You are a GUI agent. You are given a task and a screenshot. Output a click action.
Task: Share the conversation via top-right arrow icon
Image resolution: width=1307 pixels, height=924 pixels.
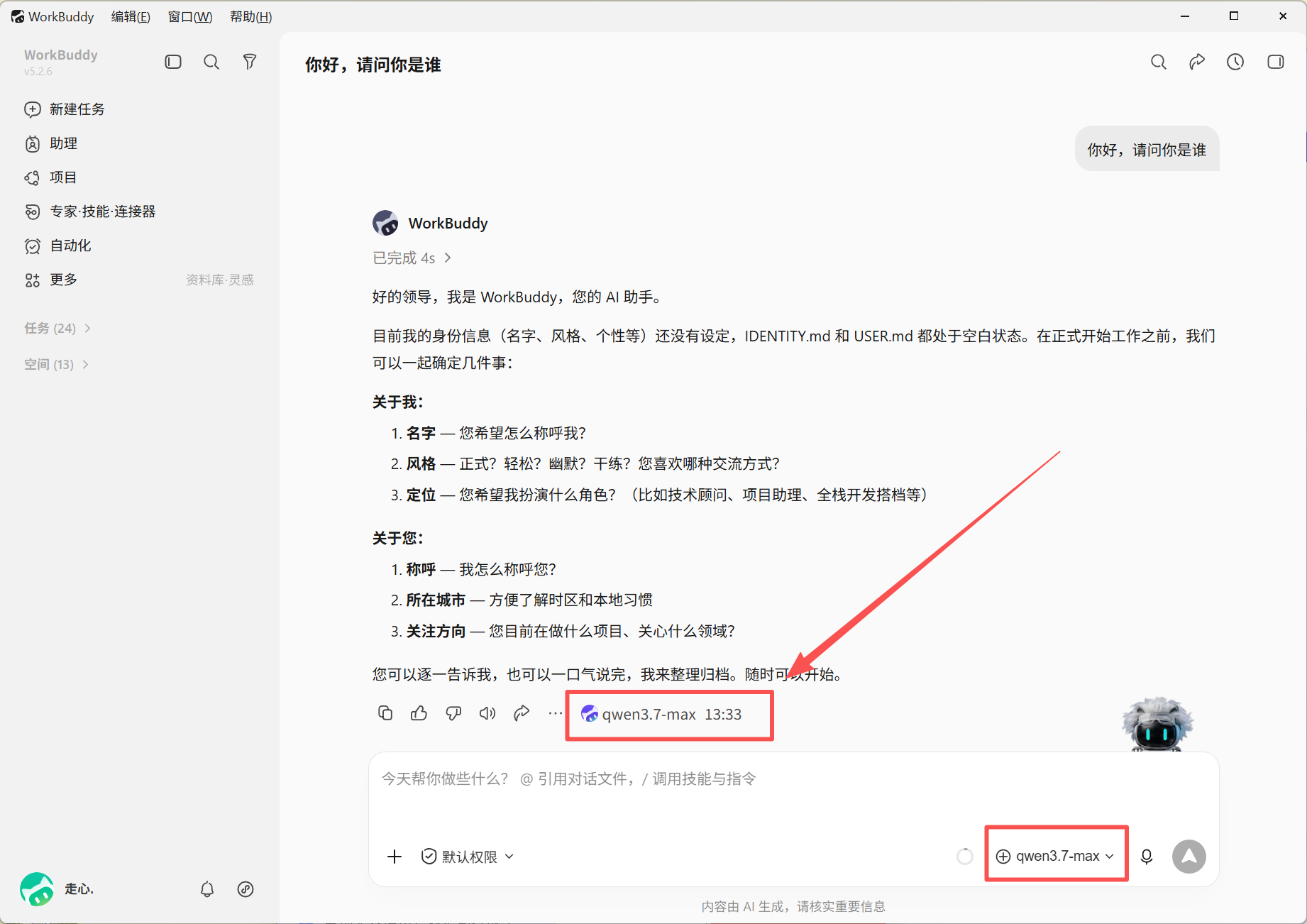1197,62
